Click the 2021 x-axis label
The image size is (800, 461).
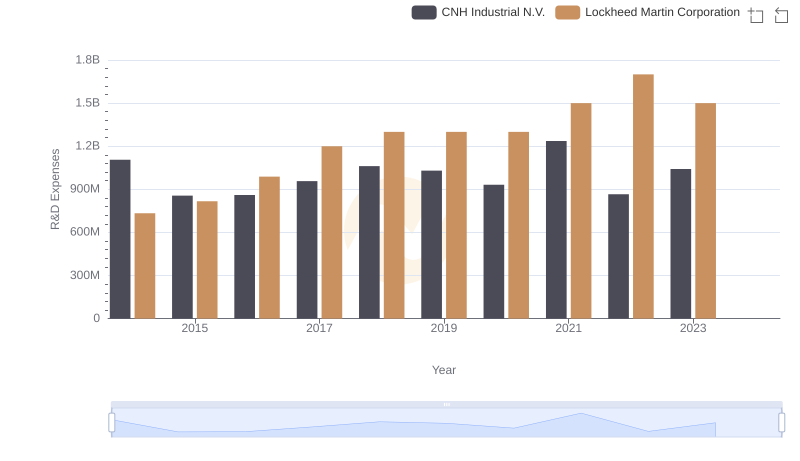point(568,328)
